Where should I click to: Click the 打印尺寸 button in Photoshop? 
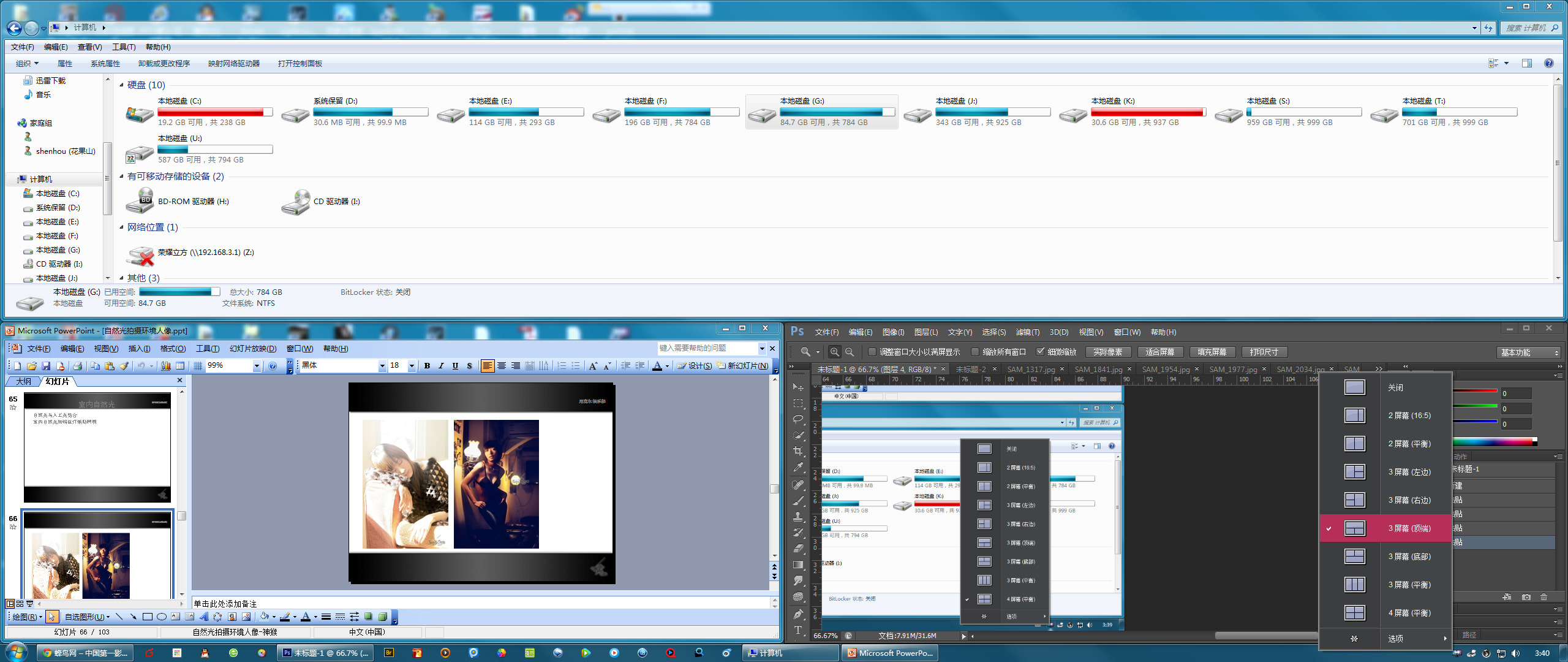point(1264,352)
